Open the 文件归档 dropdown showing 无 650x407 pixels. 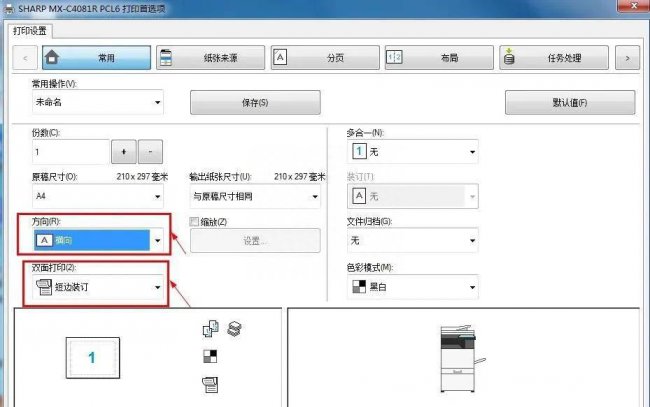[x=413, y=240]
